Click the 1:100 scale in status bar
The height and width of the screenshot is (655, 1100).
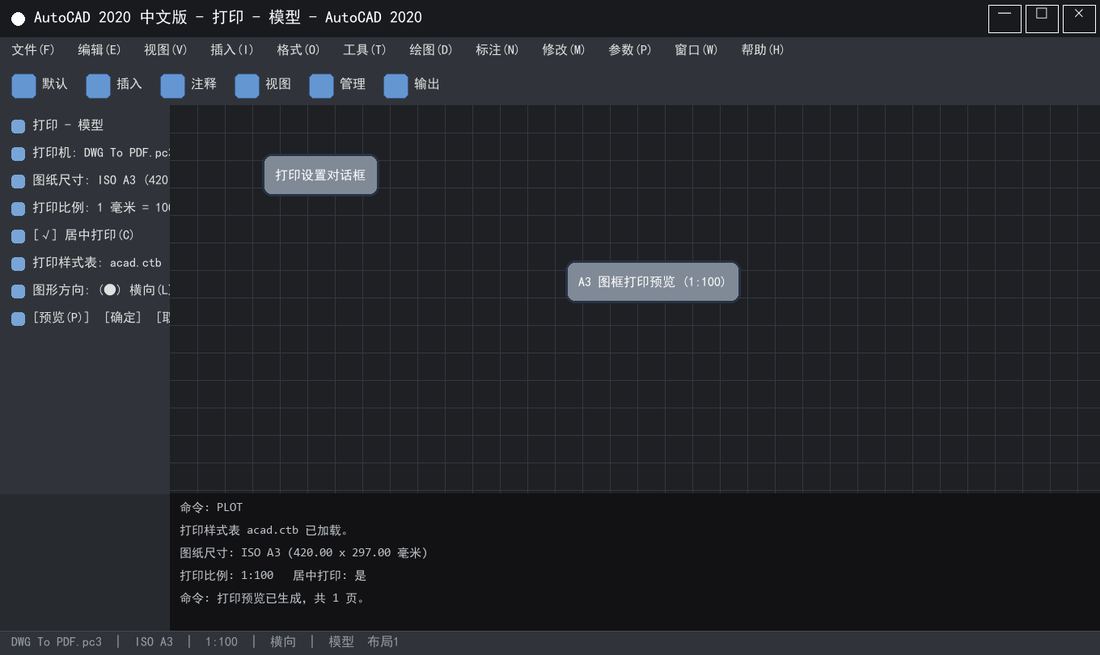click(221, 642)
